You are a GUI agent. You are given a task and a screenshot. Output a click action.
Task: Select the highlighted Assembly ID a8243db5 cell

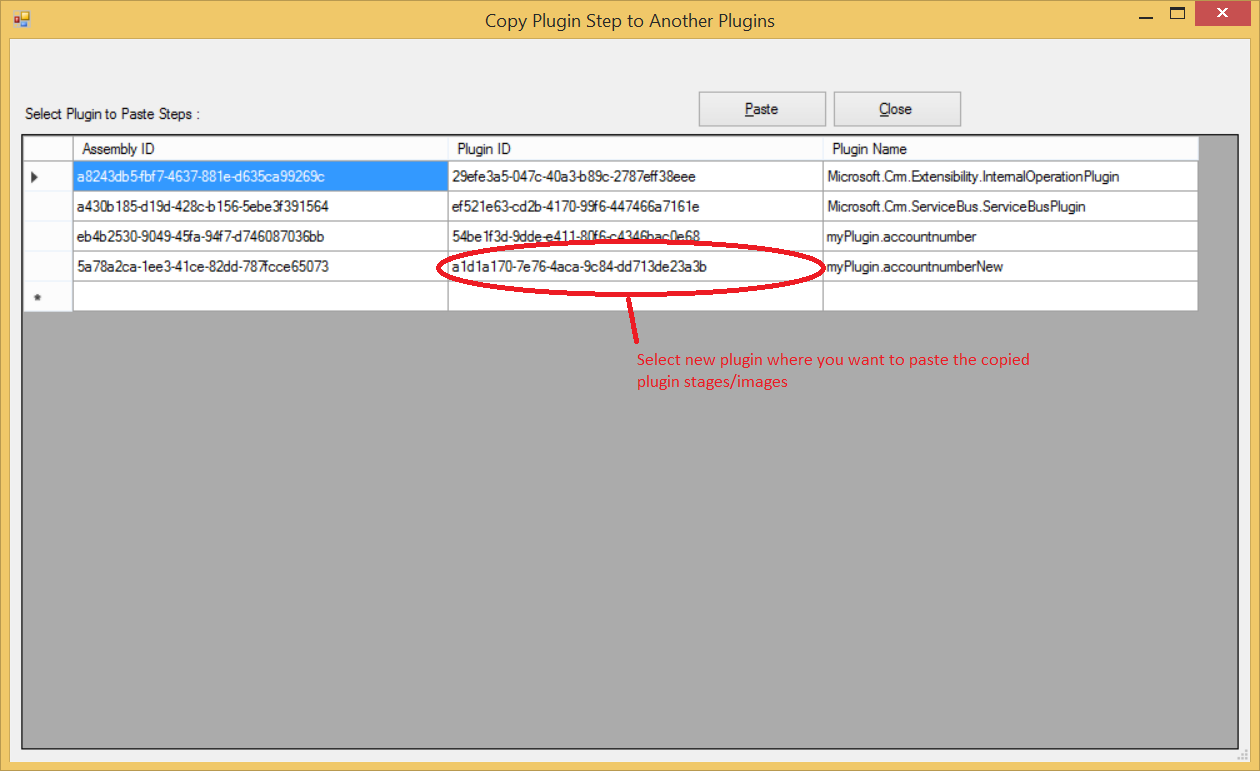[x=260, y=176]
